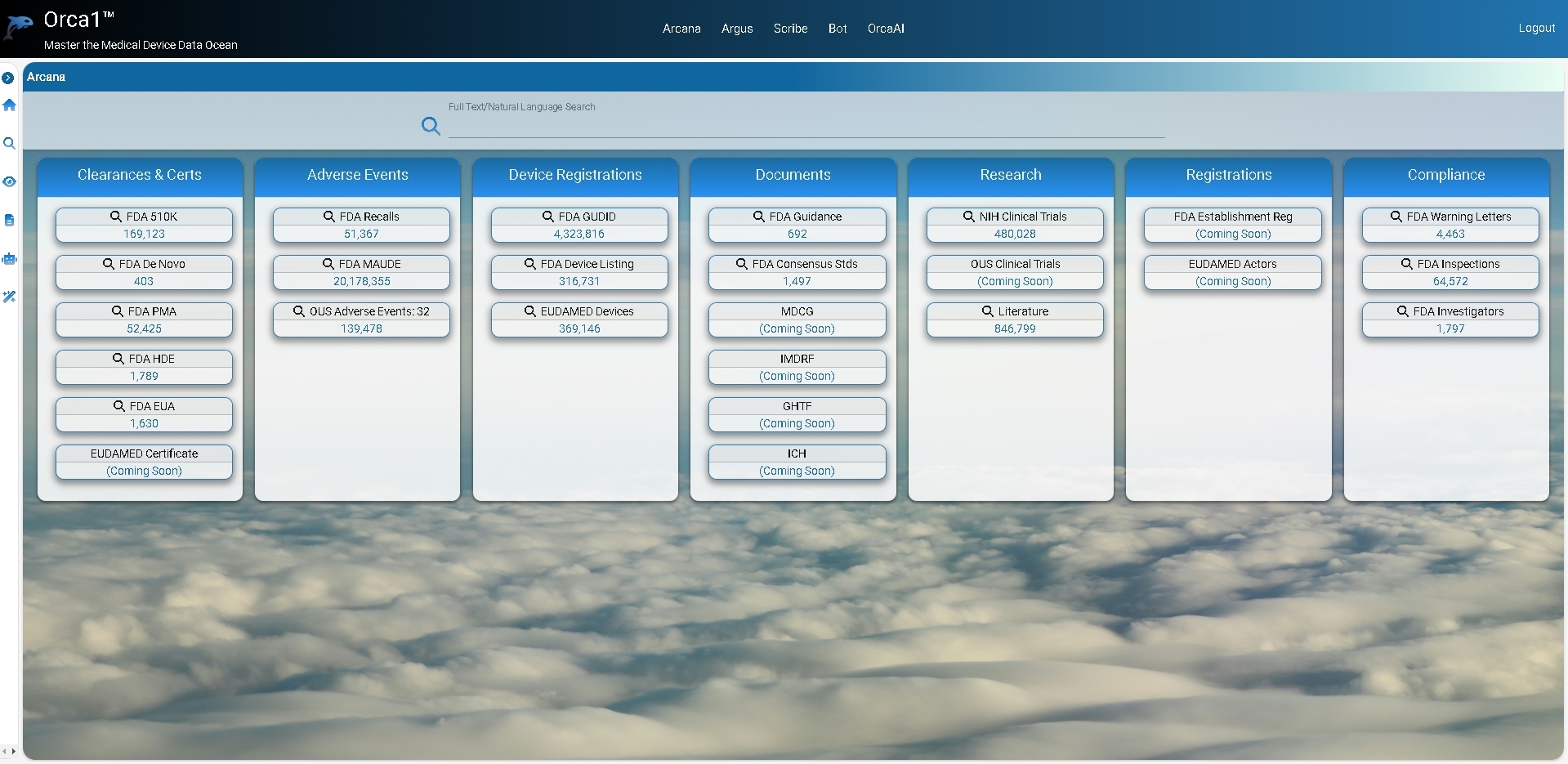Open the EUDAMED Actors card

(x=1233, y=272)
